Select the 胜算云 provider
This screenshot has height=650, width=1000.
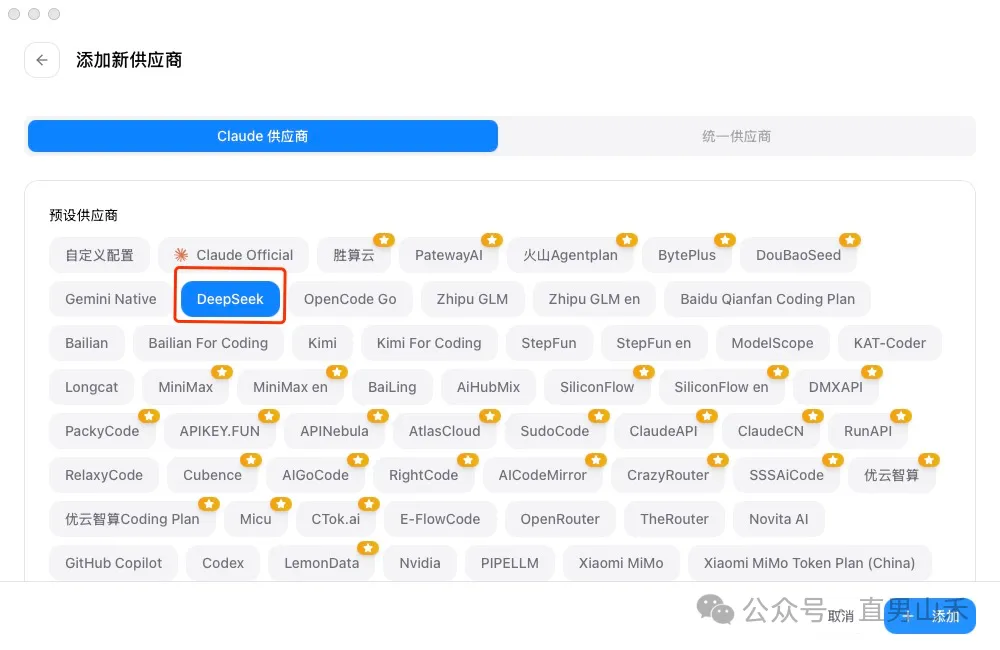[x=354, y=255]
